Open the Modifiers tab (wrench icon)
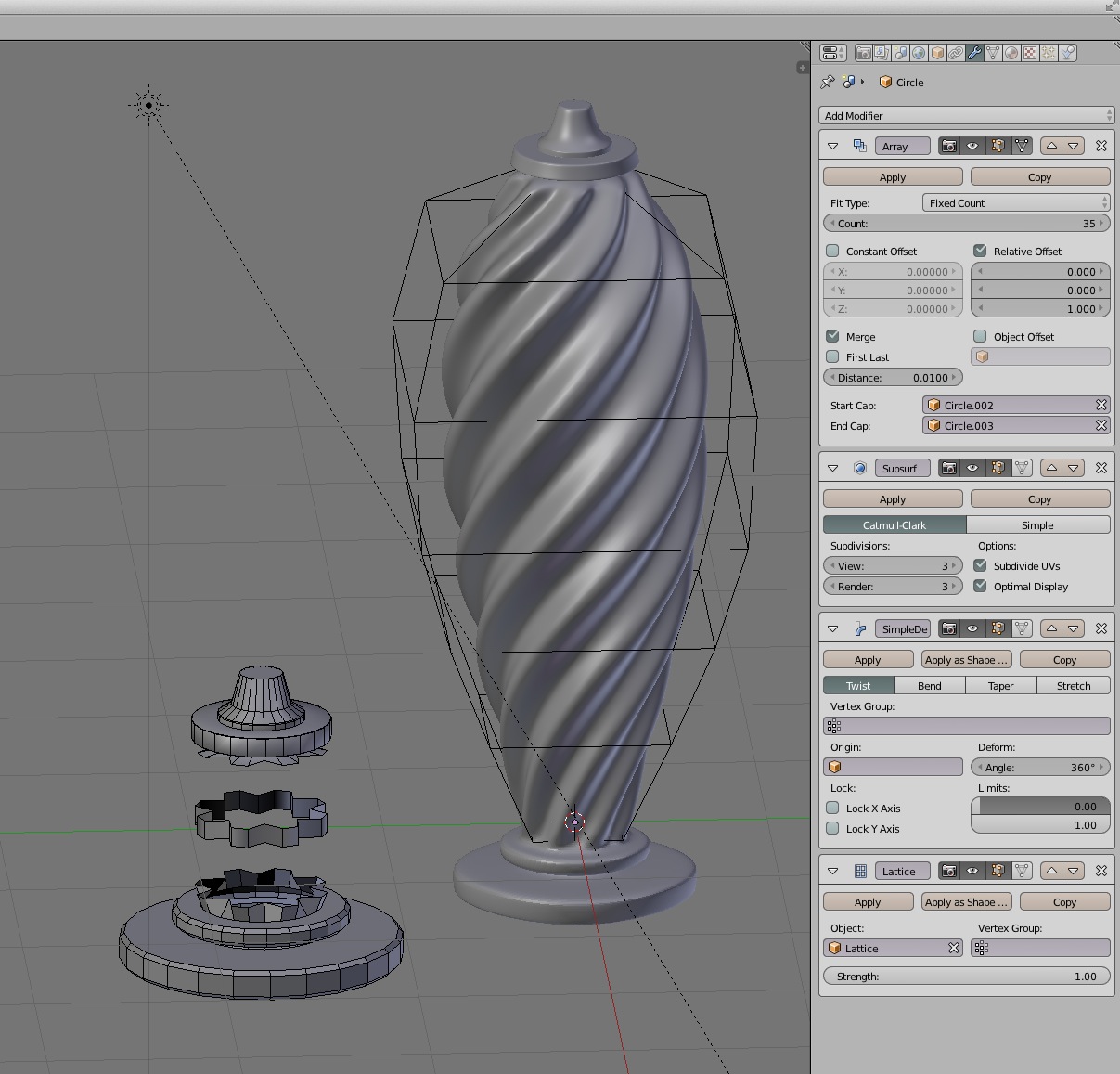The height and width of the screenshot is (1074, 1120). (974, 53)
